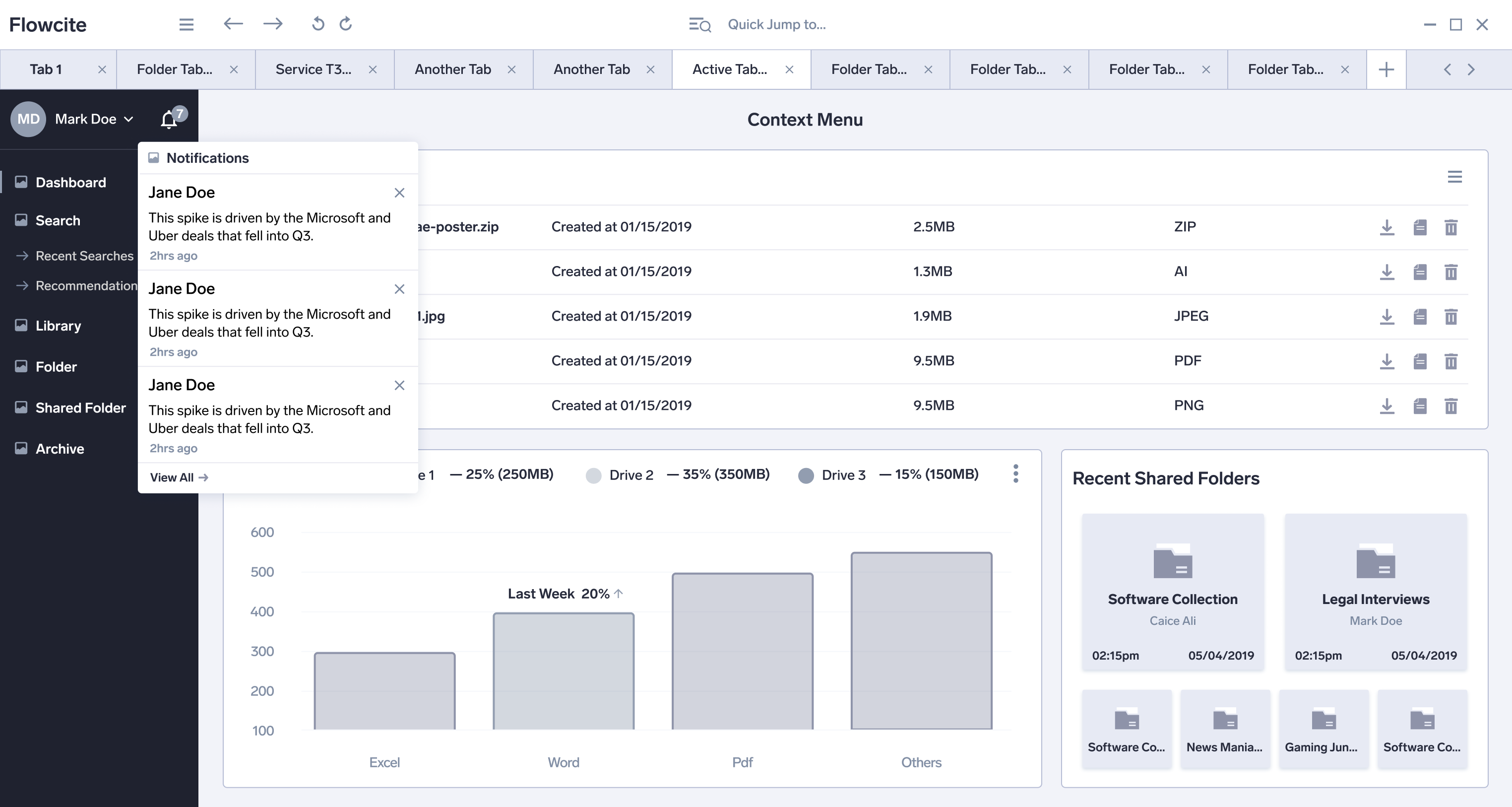
Task: Open the Legal Interviews shared folder
Action: click(x=1375, y=592)
